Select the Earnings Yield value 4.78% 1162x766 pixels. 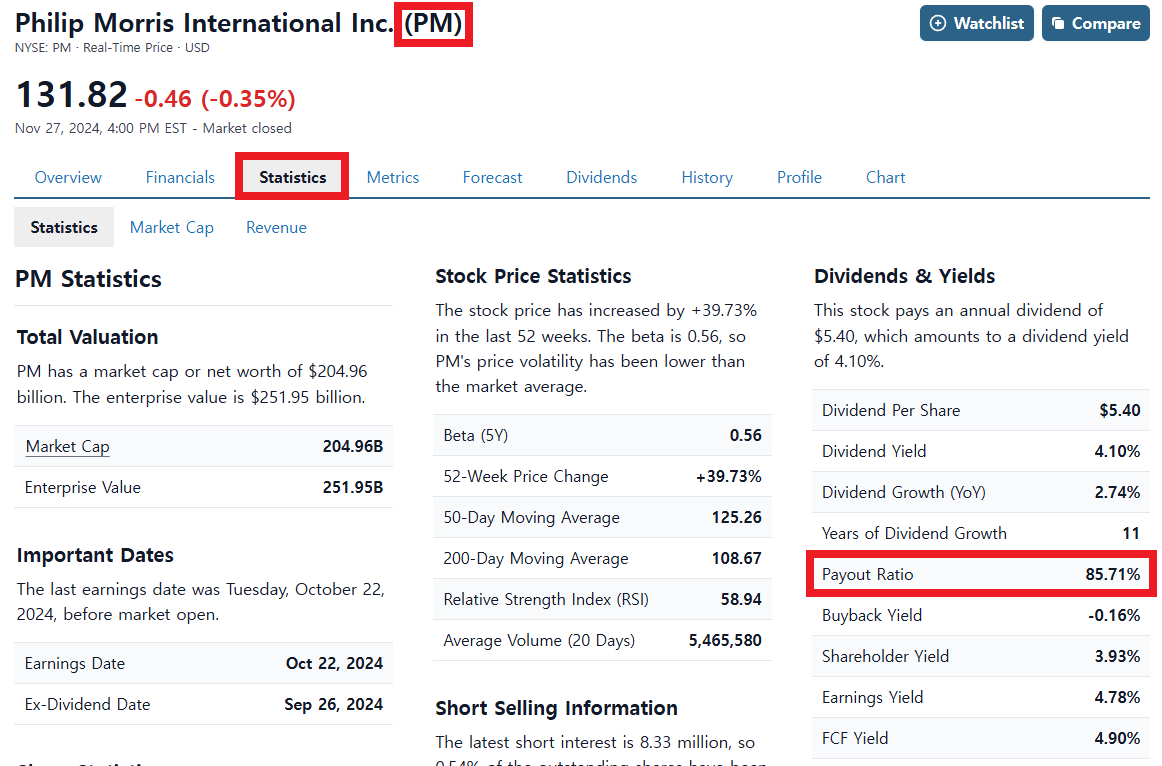1118,697
